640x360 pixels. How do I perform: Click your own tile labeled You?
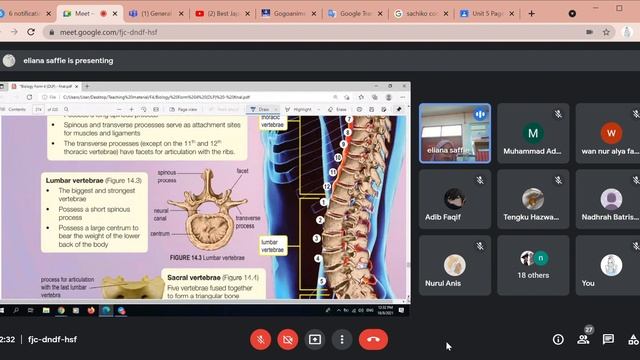pyautogui.click(x=608, y=265)
